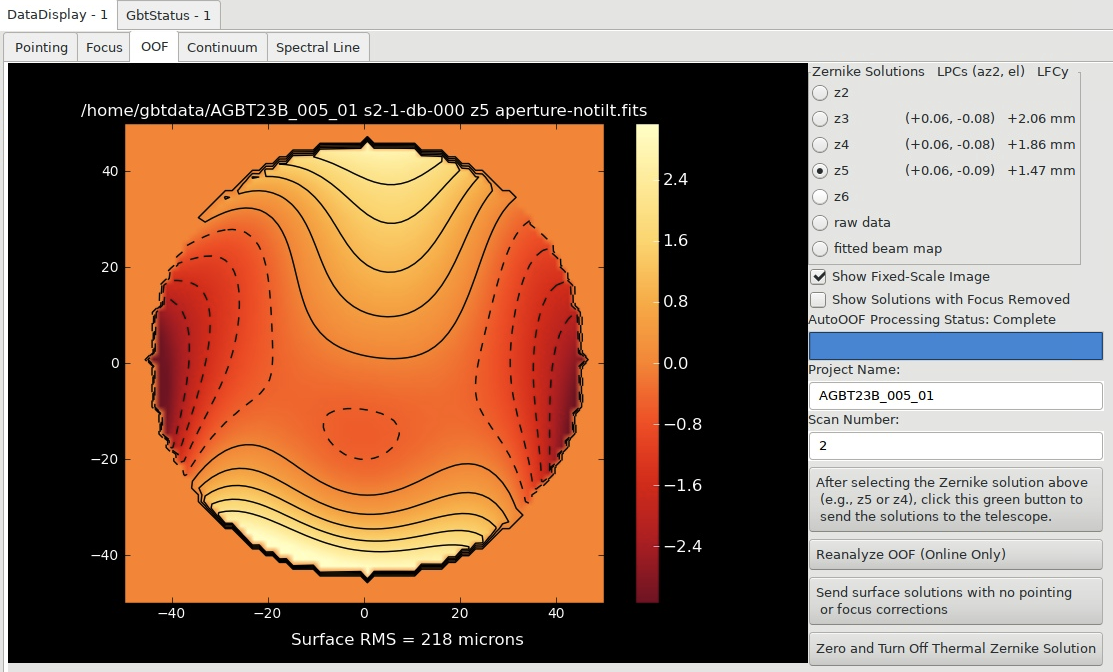Select the OOF tab
The image size is (1113, 672).
[x=154, y=47]
